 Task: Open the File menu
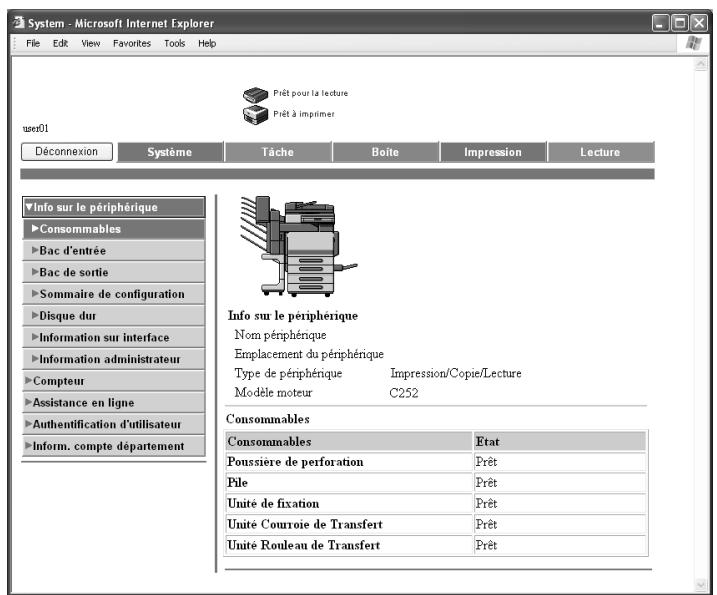tap(33, 43)
